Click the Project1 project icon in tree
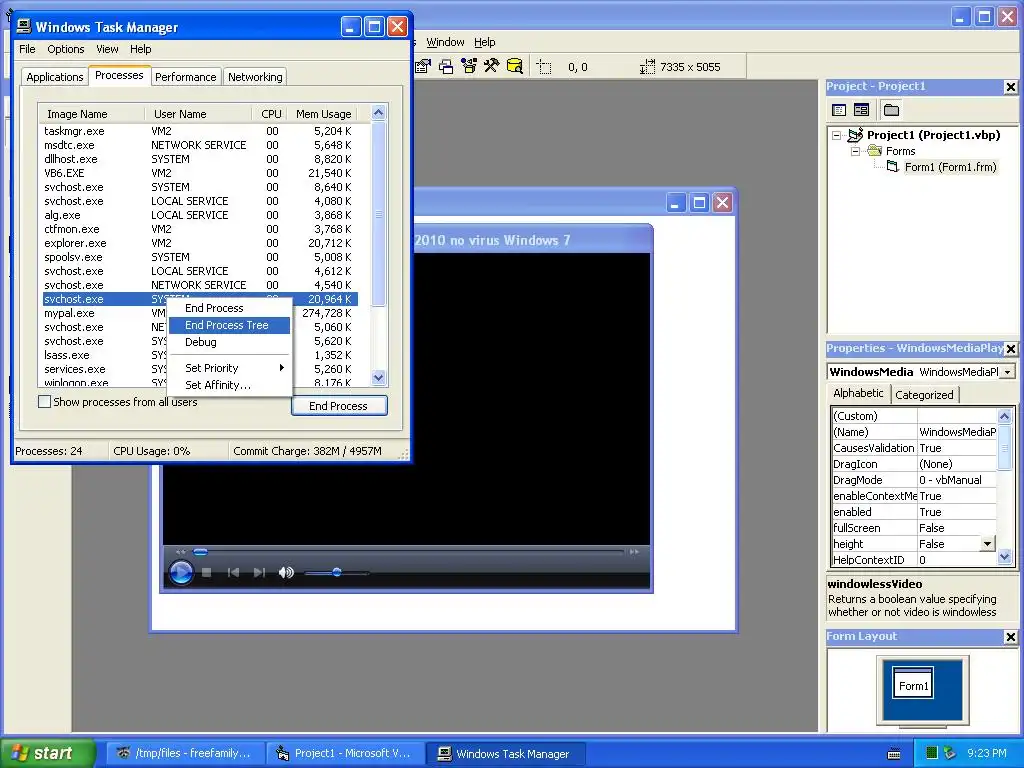Screen dimensions: 1024x768 (856, 135)
